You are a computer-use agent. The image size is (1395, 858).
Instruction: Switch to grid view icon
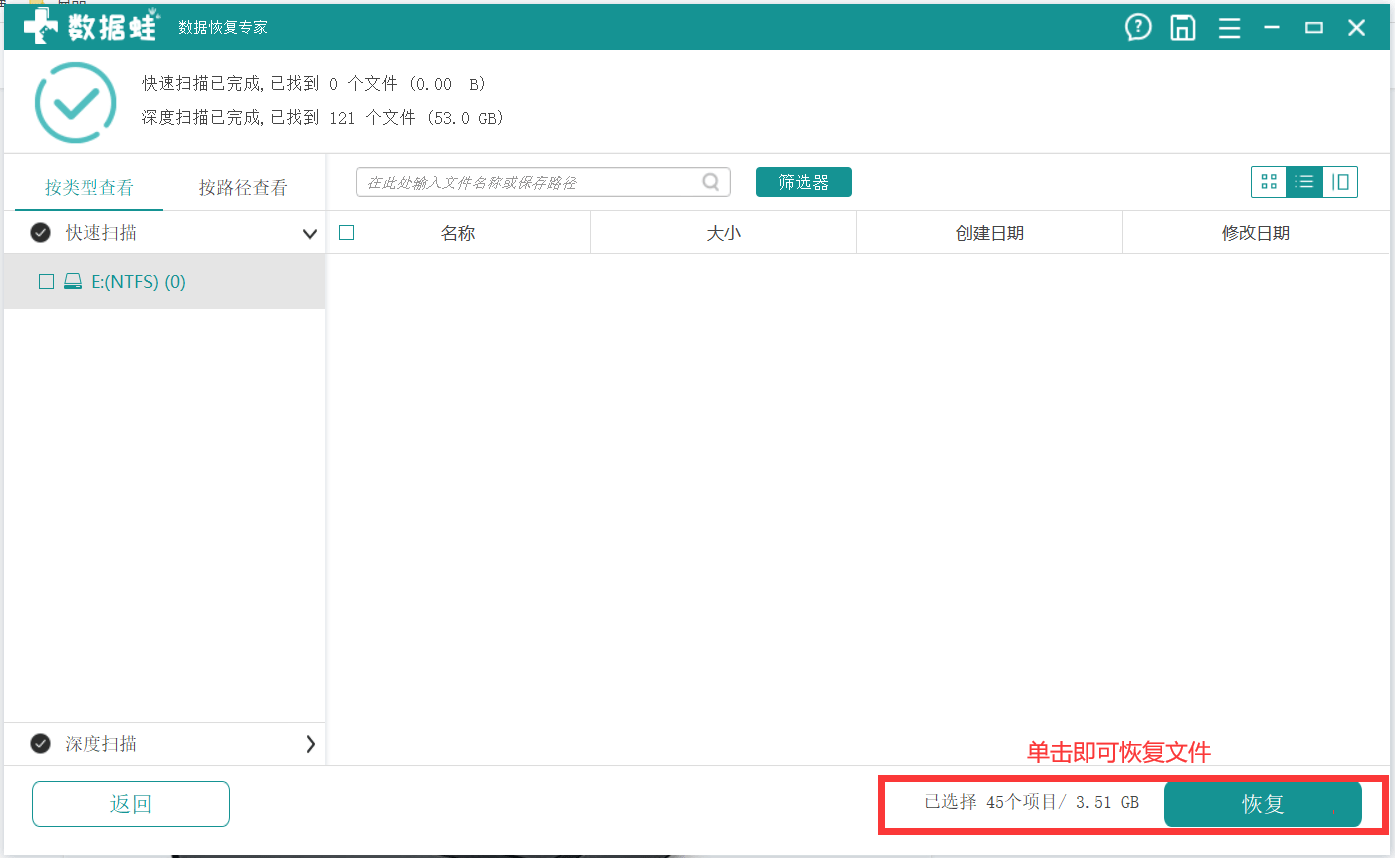coord(1270,182)
